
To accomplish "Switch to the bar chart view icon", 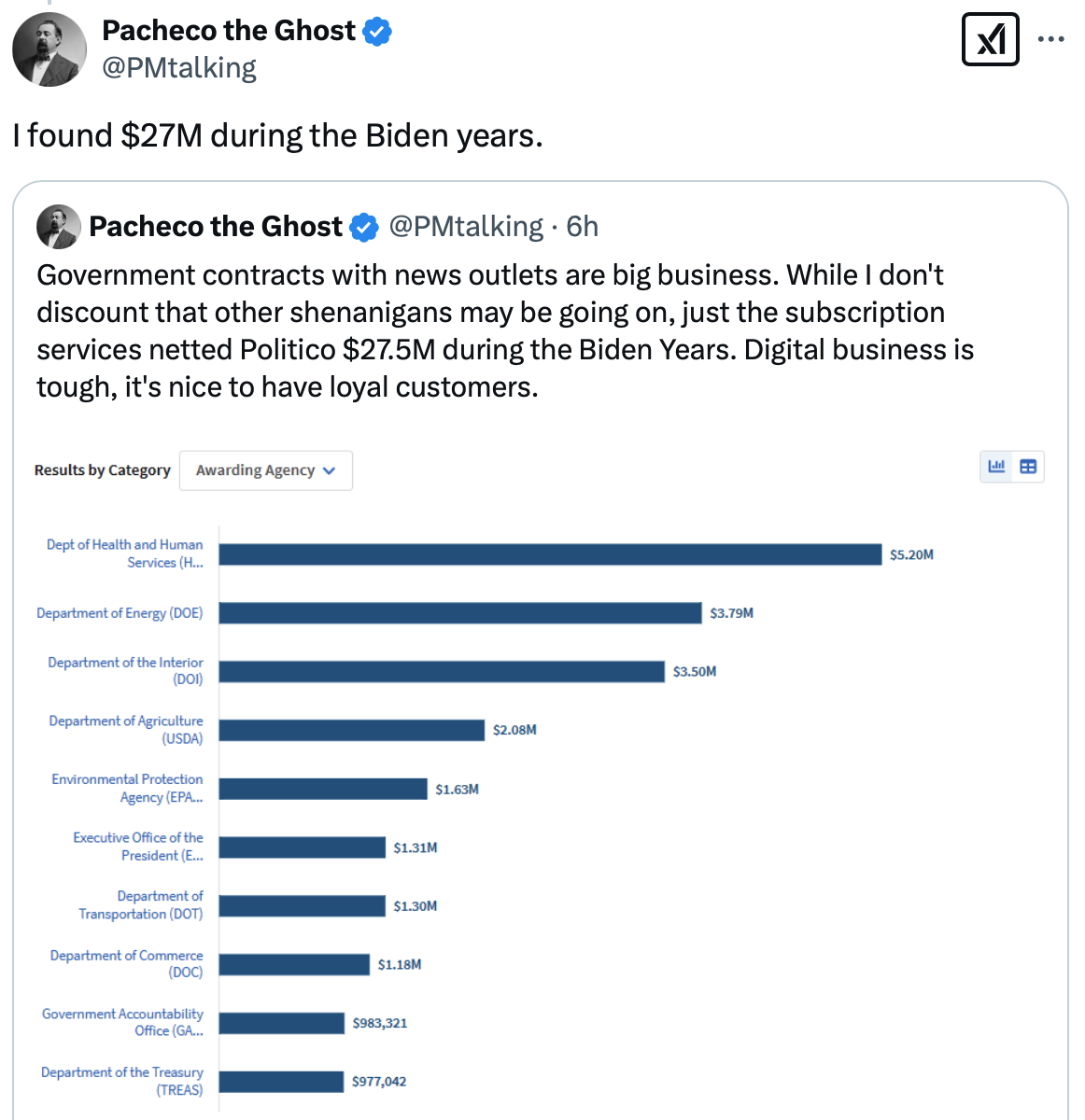I will (x=996, y=467).
